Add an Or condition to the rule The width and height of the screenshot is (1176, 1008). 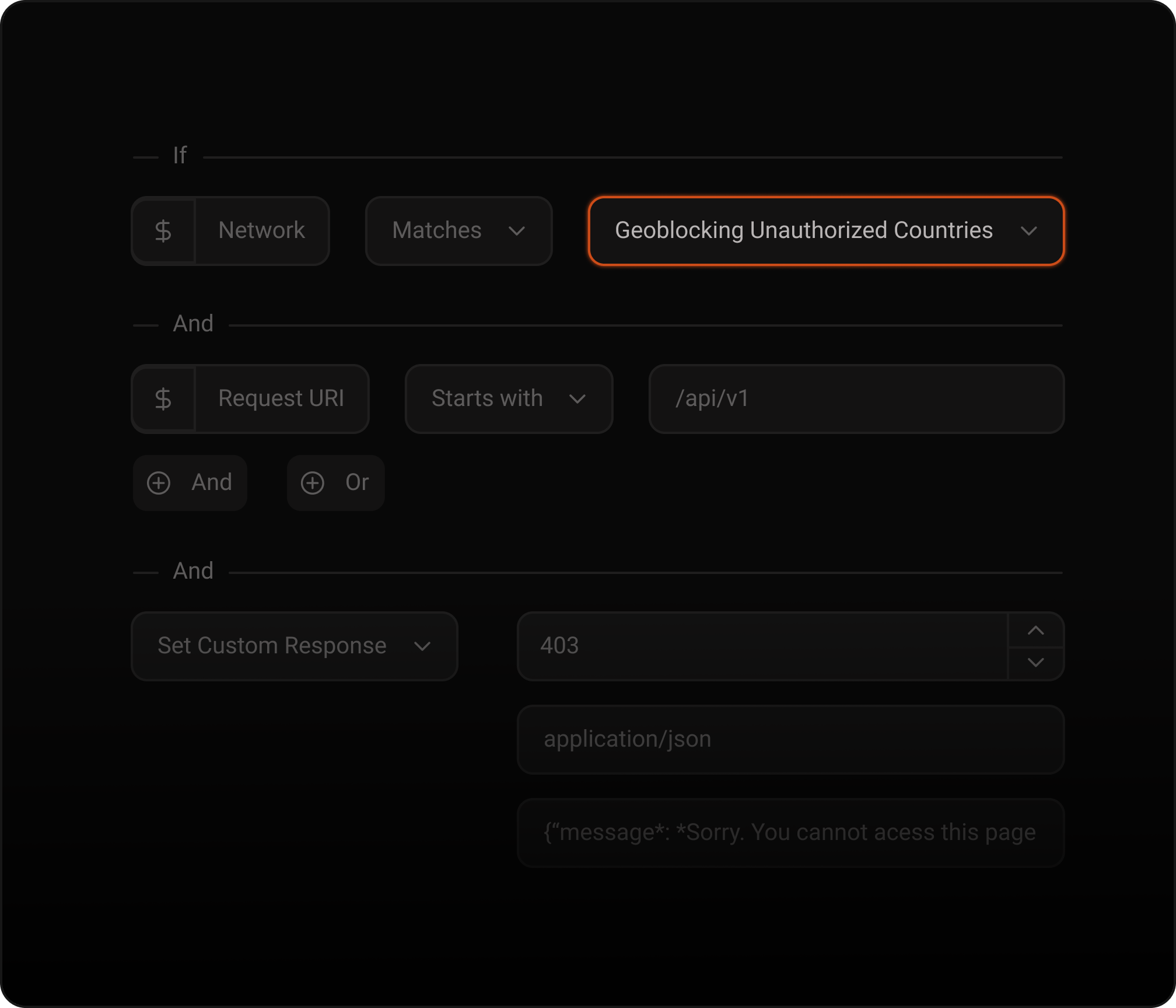(335, 483)
